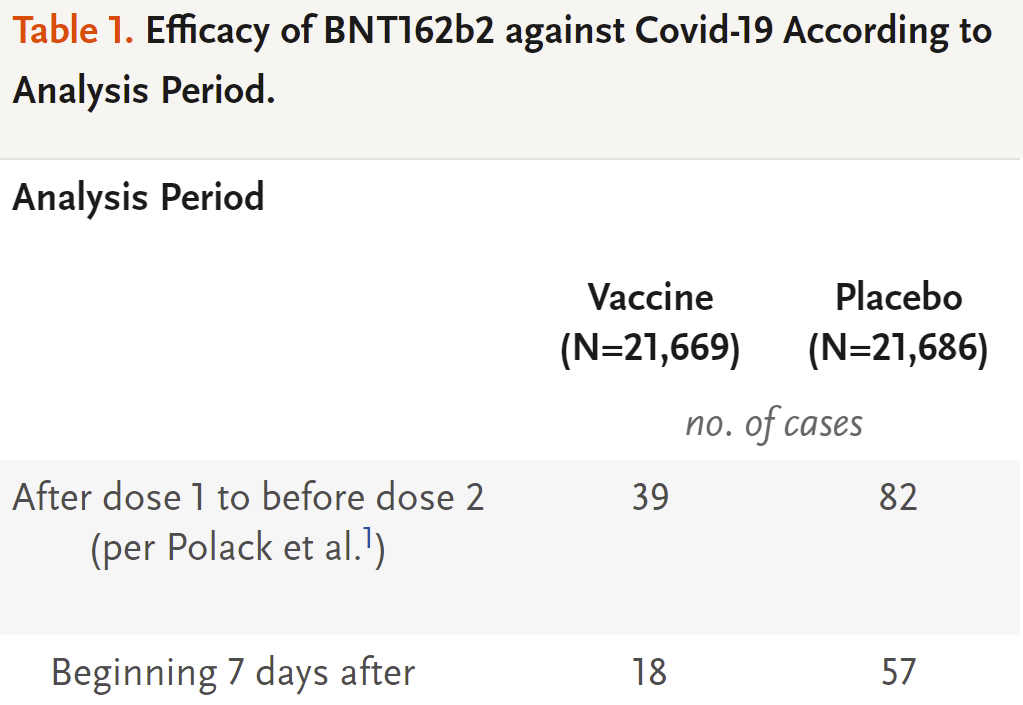Select the (N=21,686) placebo group size
Viewport: 1023px width, 705px height.
[x=898, y=348]
